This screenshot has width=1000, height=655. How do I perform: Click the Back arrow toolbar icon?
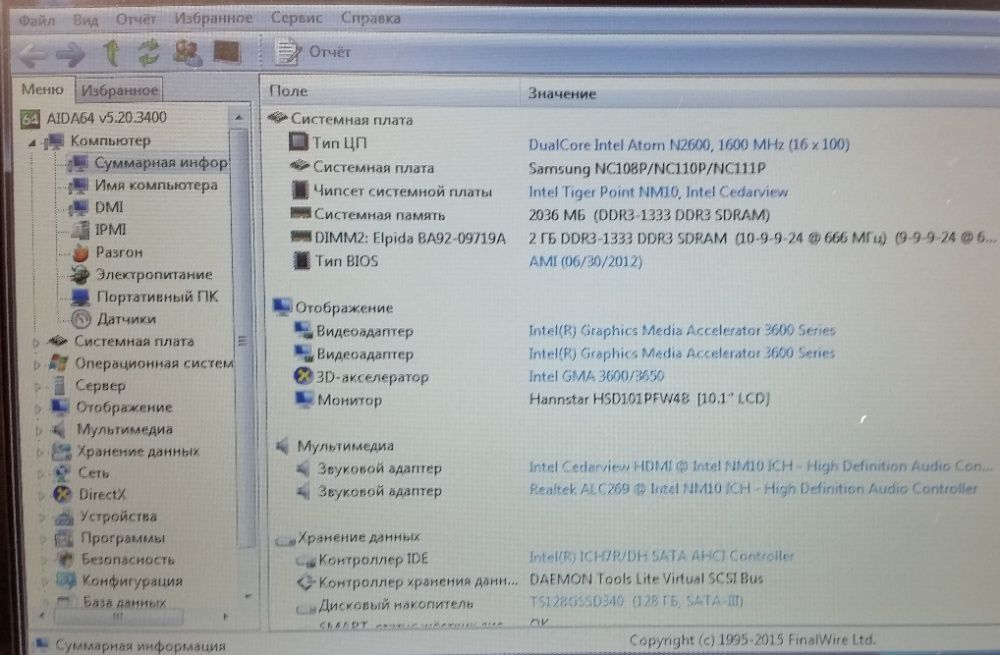pyautogui.click(x=32, y=54)
